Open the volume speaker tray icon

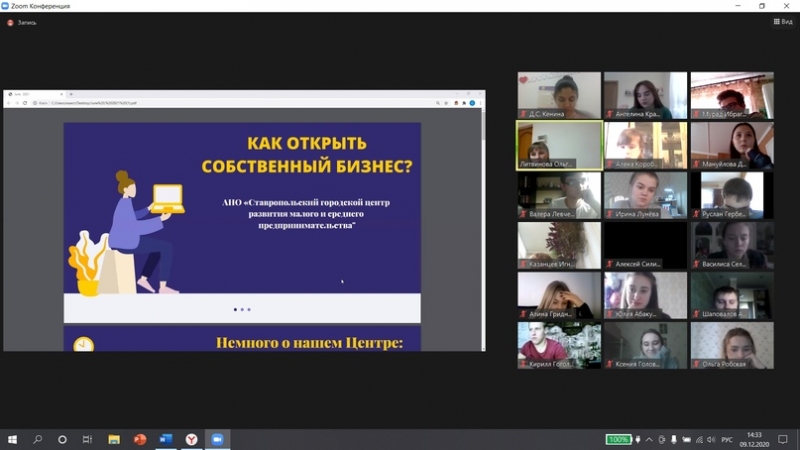click(711, 439)
